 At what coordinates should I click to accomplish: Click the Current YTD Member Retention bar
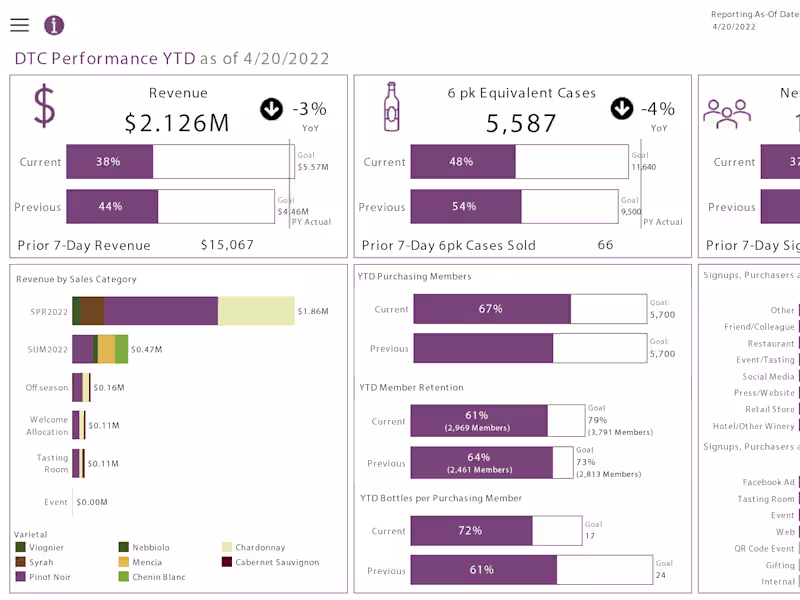tap(480, 421)
